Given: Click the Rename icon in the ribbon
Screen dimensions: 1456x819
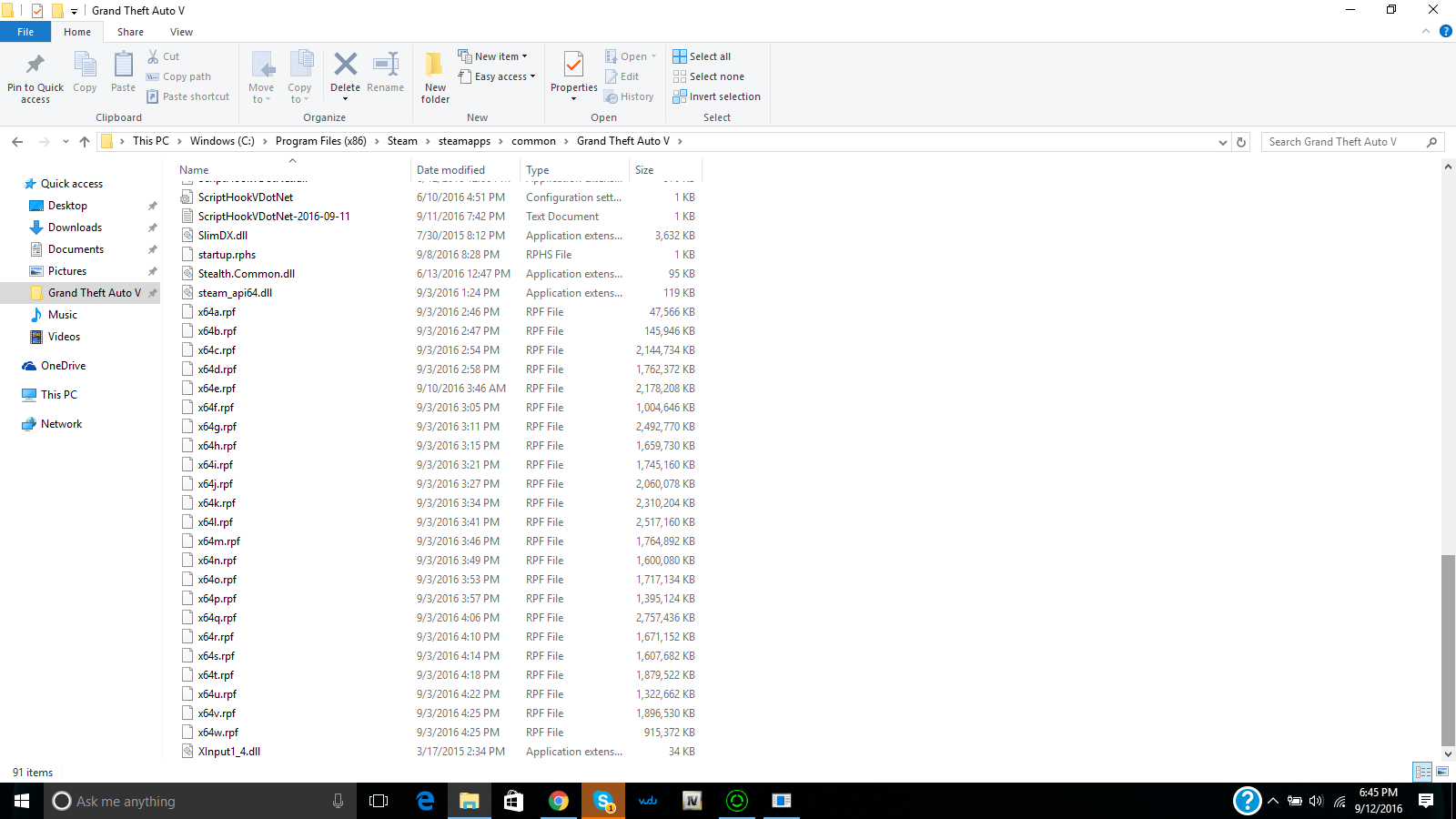Looking at the screenshot, I should tap(386, 66).
